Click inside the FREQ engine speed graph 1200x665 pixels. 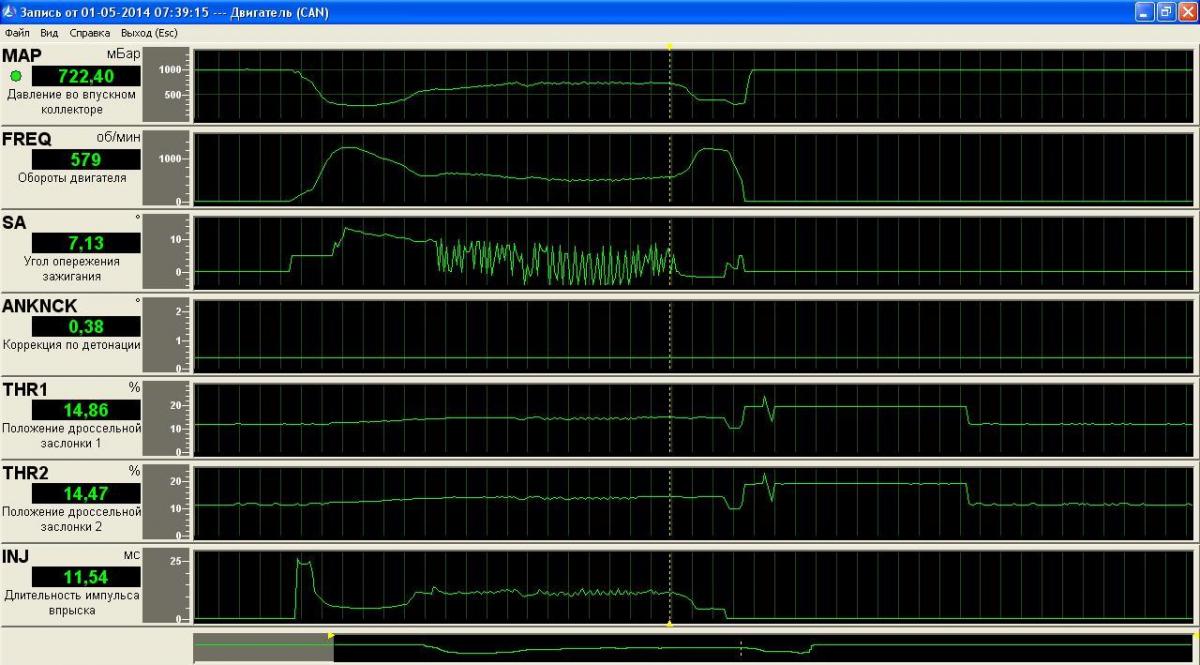[693, 168]
